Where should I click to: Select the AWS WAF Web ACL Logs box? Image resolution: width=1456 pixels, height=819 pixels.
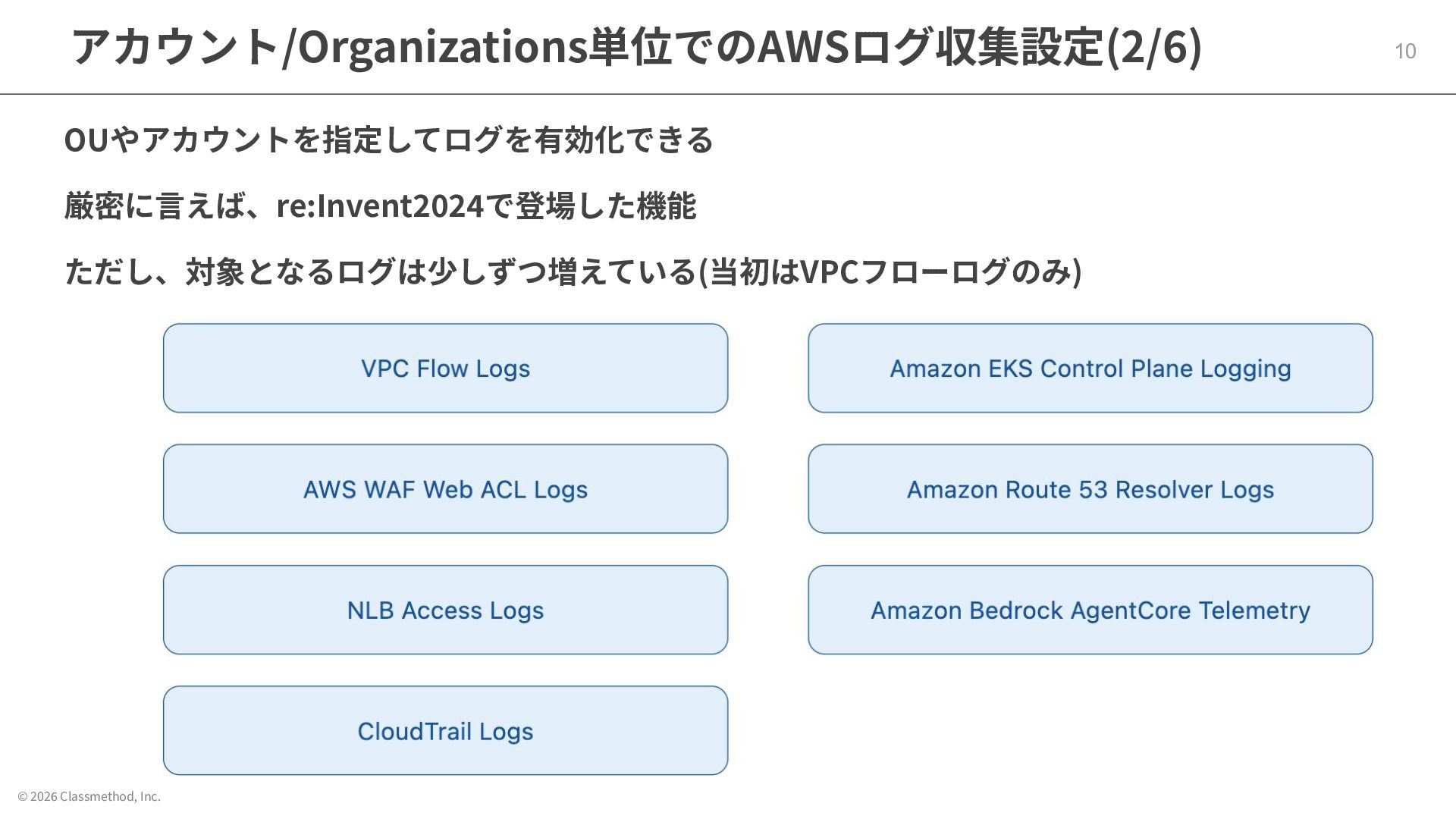pyautogui.click(x=445, y=489)
